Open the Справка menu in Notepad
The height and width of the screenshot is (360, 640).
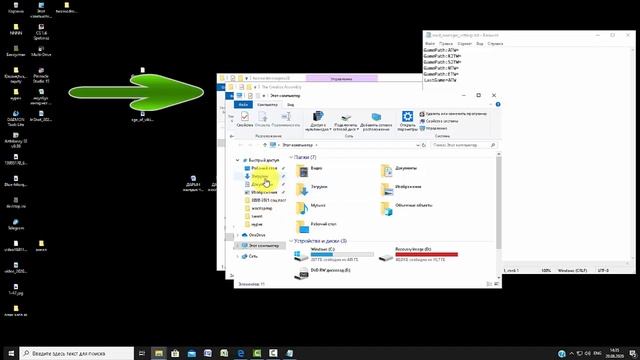click(495, 44)
